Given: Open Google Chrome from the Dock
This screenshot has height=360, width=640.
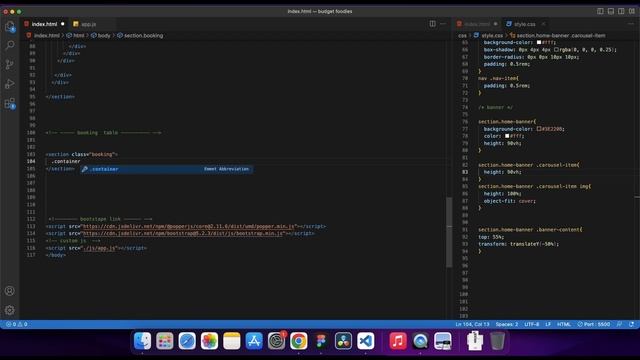Looking at the screenshot, I should point(298,341).
